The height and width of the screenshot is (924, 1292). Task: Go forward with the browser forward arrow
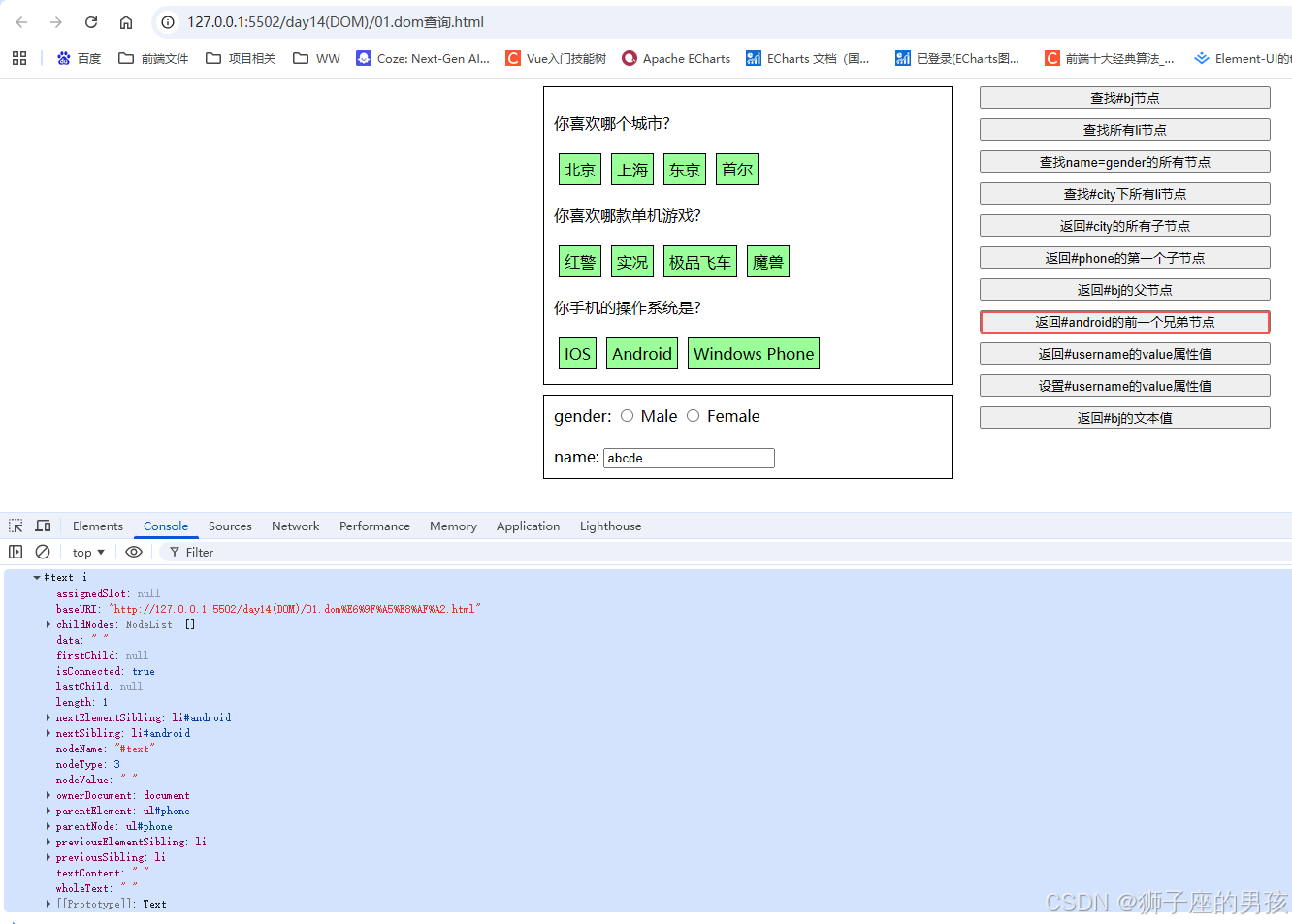tap(56, 22)
